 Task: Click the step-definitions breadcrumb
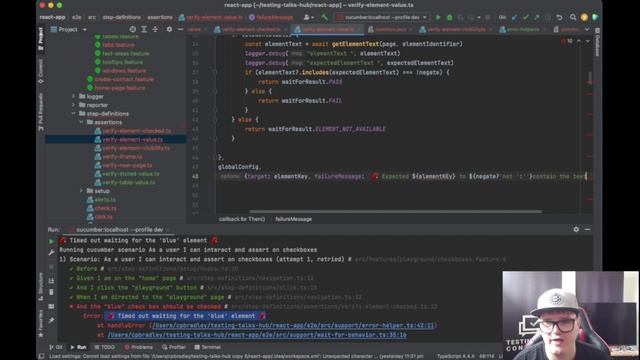pyautogui.click(x=122, y=18)
